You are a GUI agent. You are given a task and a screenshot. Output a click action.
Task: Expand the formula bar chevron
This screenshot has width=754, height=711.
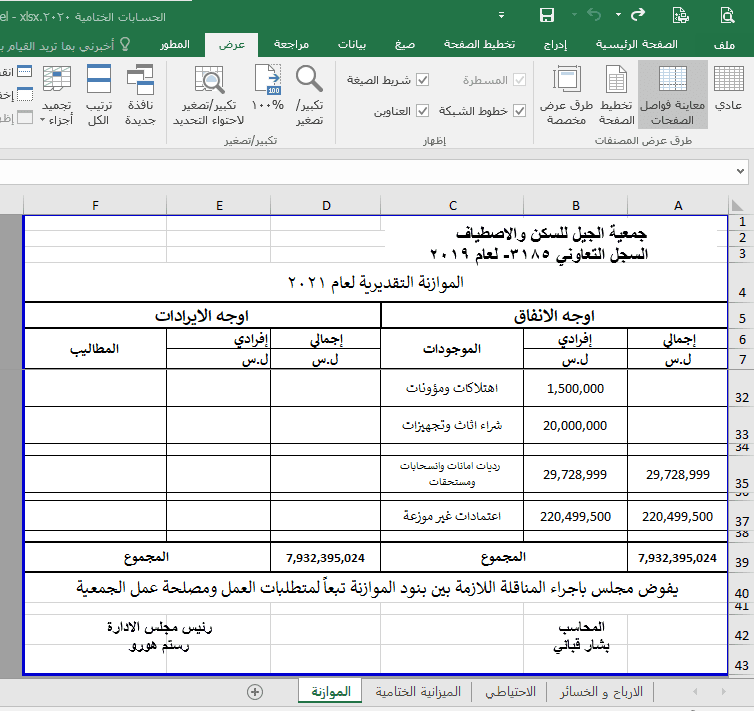tap(740, 171)
